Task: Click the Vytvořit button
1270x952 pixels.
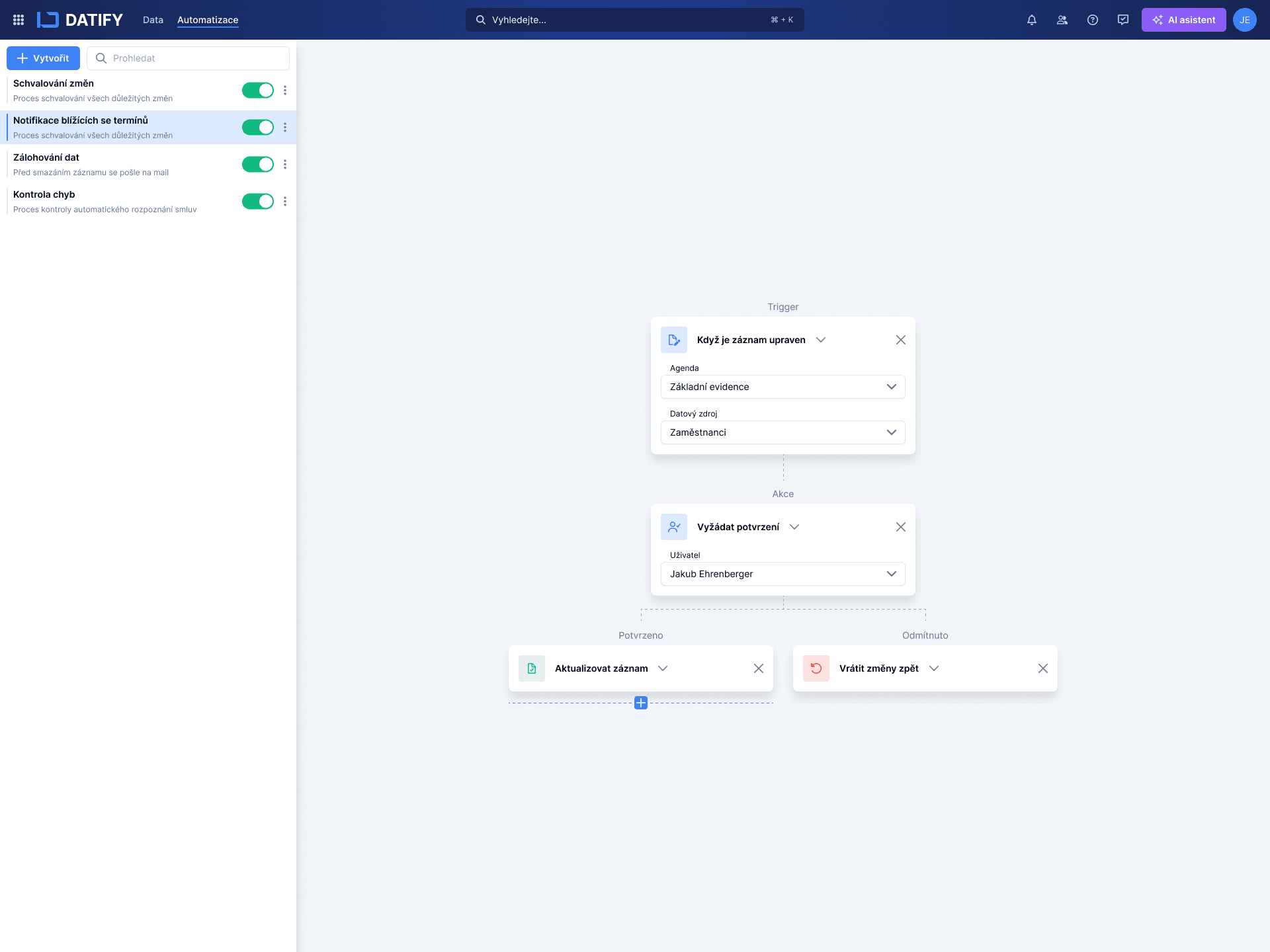Action: (x=43, y=58)
